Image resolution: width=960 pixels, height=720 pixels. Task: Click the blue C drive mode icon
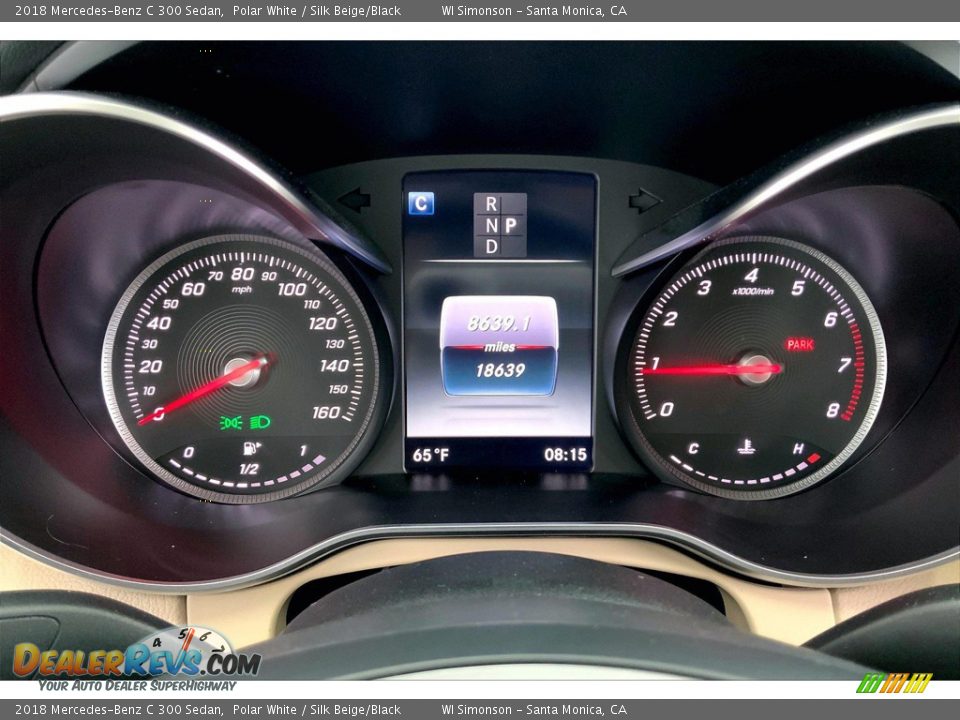tap(421, 203)
